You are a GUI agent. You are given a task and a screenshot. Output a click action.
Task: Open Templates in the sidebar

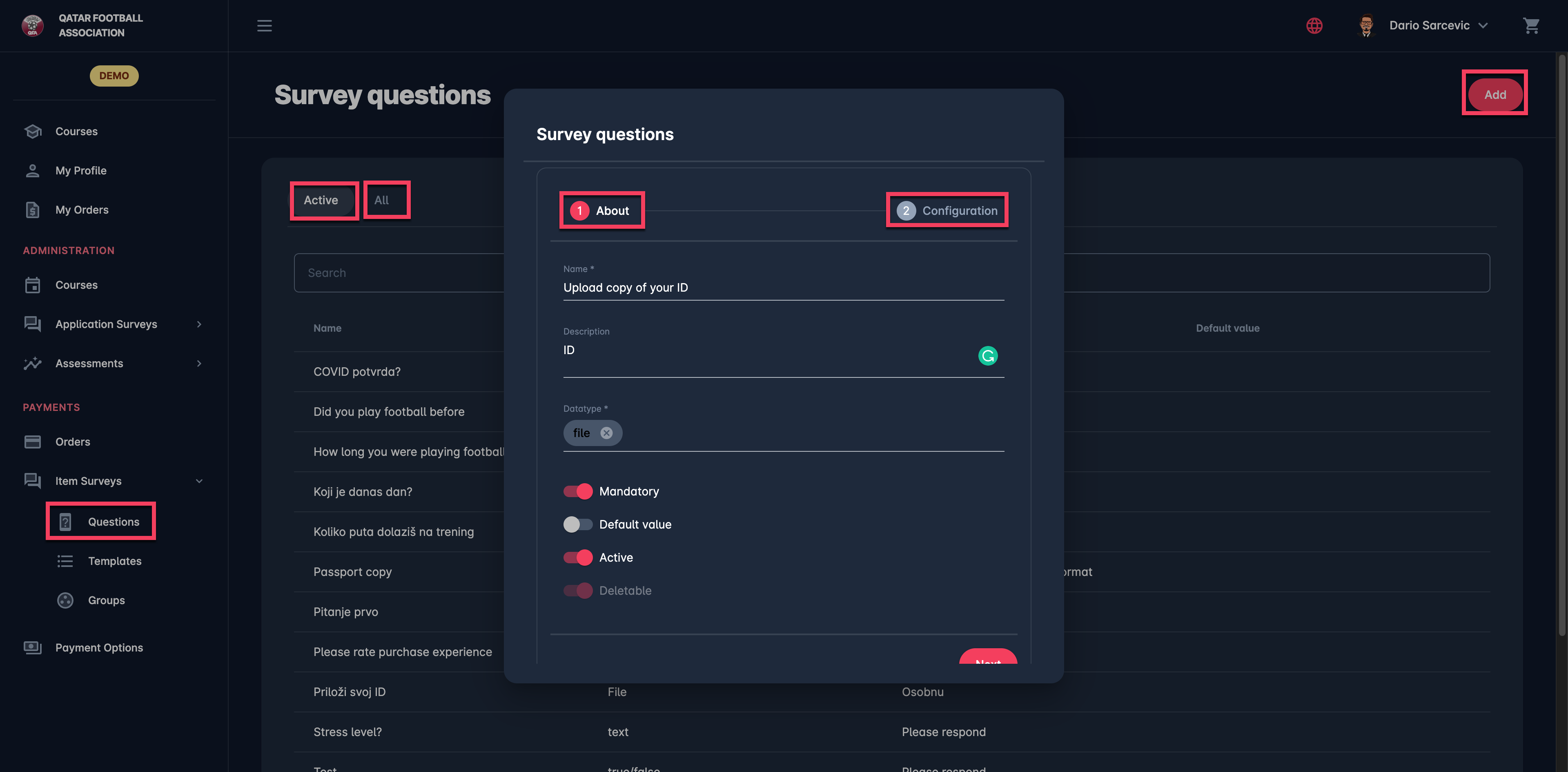[x=114, y=561]
